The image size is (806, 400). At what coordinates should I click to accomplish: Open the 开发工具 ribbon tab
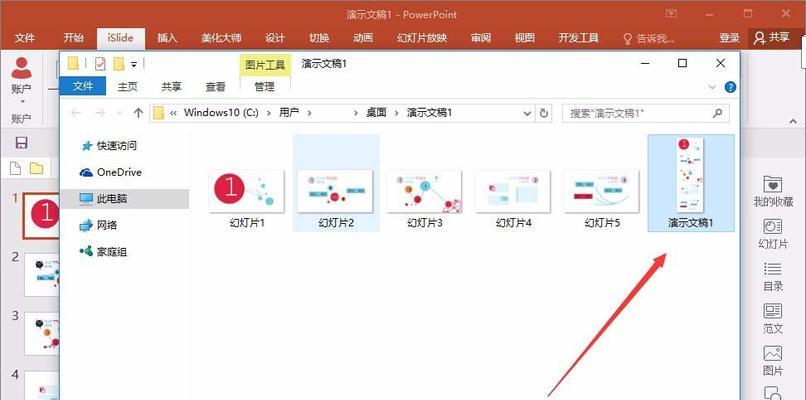click(x=578, y=38)
